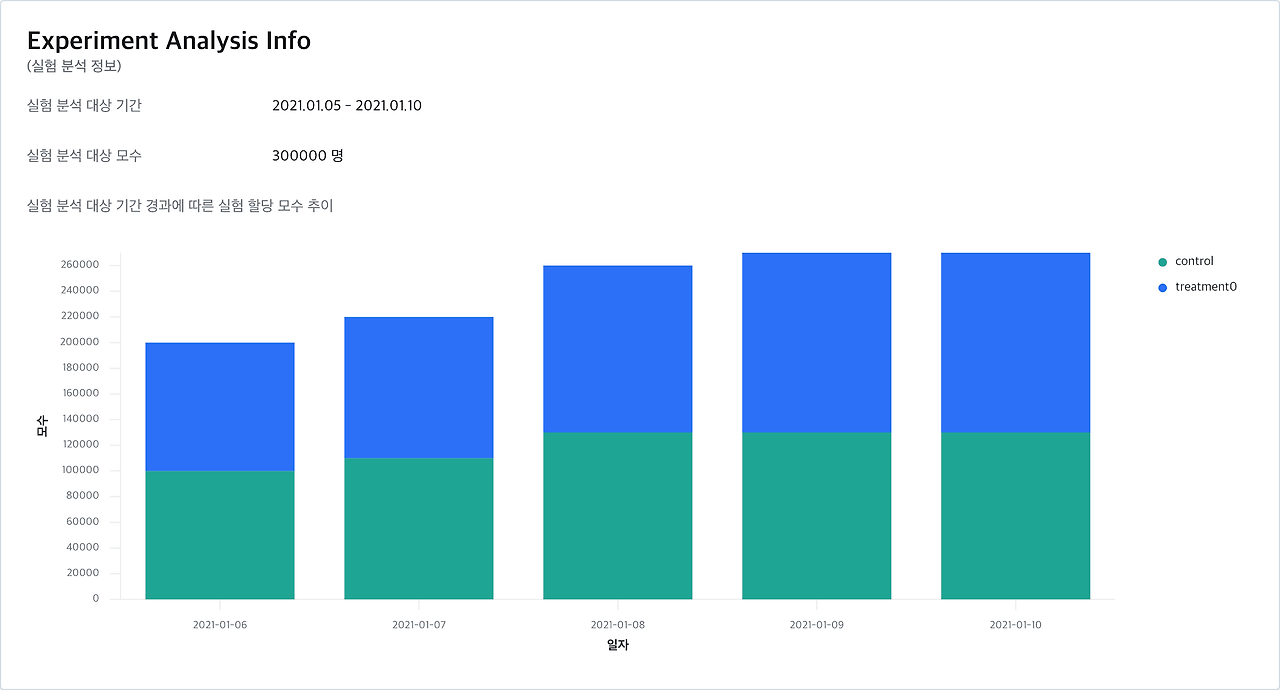Select the control bar for 2021-01-08
Viewport: 1280px width, 690px height.
click(618, 516)
